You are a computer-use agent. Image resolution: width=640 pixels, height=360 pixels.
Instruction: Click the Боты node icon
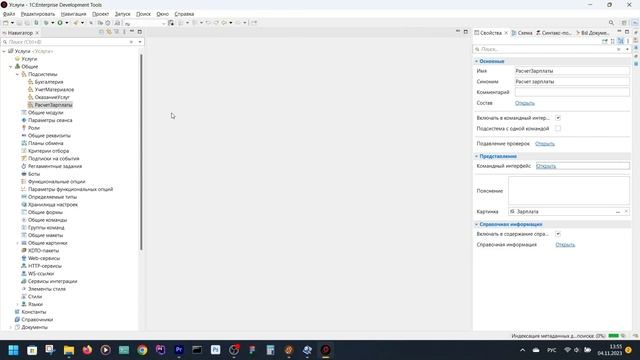[x=24, y=174]
